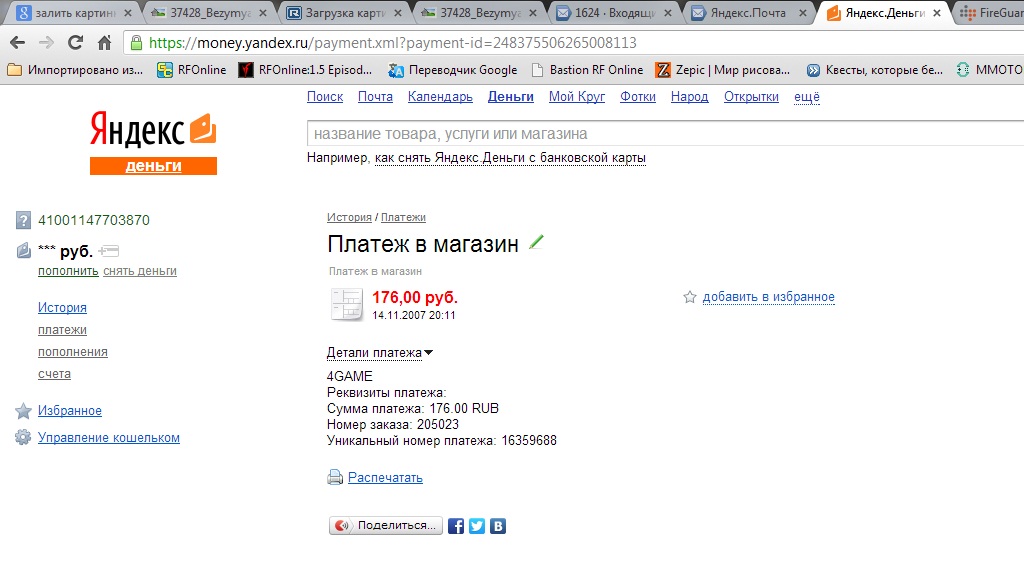Image resolution: width=1024 pixels, height=576 pixels.
Task: Reload page with the browser refresh icon
Action: click(75, 43)
